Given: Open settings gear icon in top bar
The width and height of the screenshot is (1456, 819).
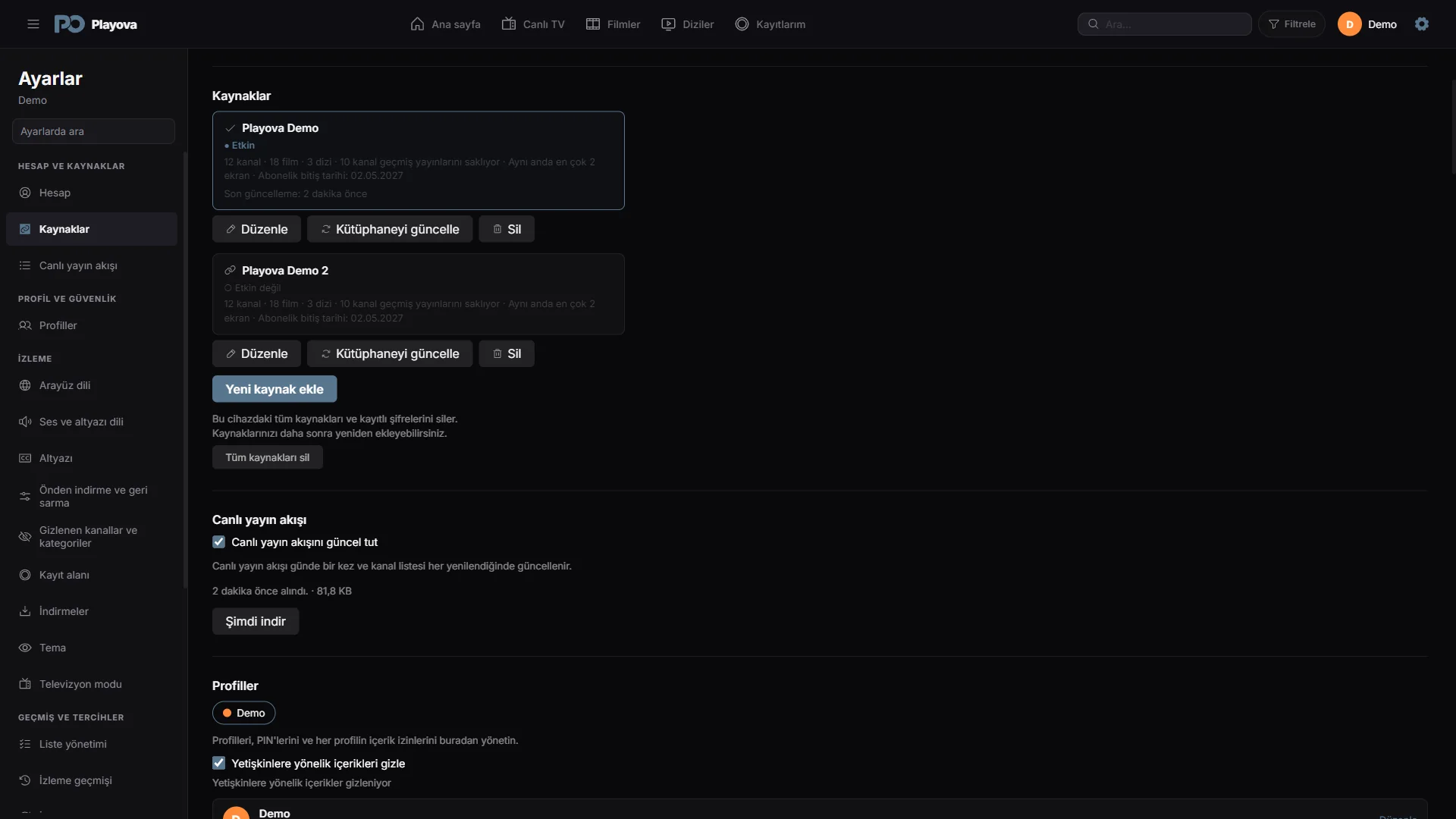Looking at the screenshot, I should [x=1422, y=24].
